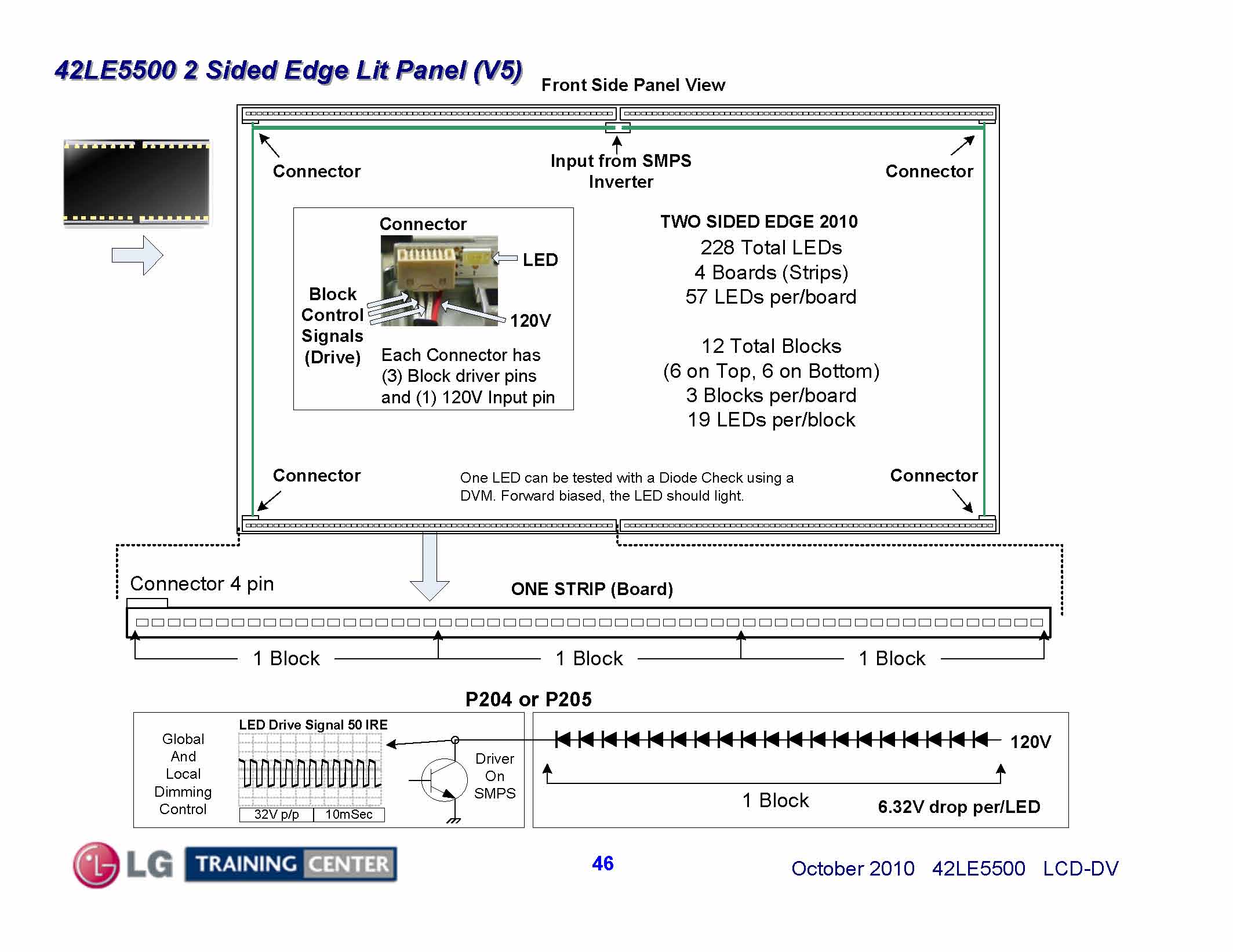Viewport: 1233px width, 952px height.
Task: Click the right-pointing arrow under panel photo
Action: [138, 255]
